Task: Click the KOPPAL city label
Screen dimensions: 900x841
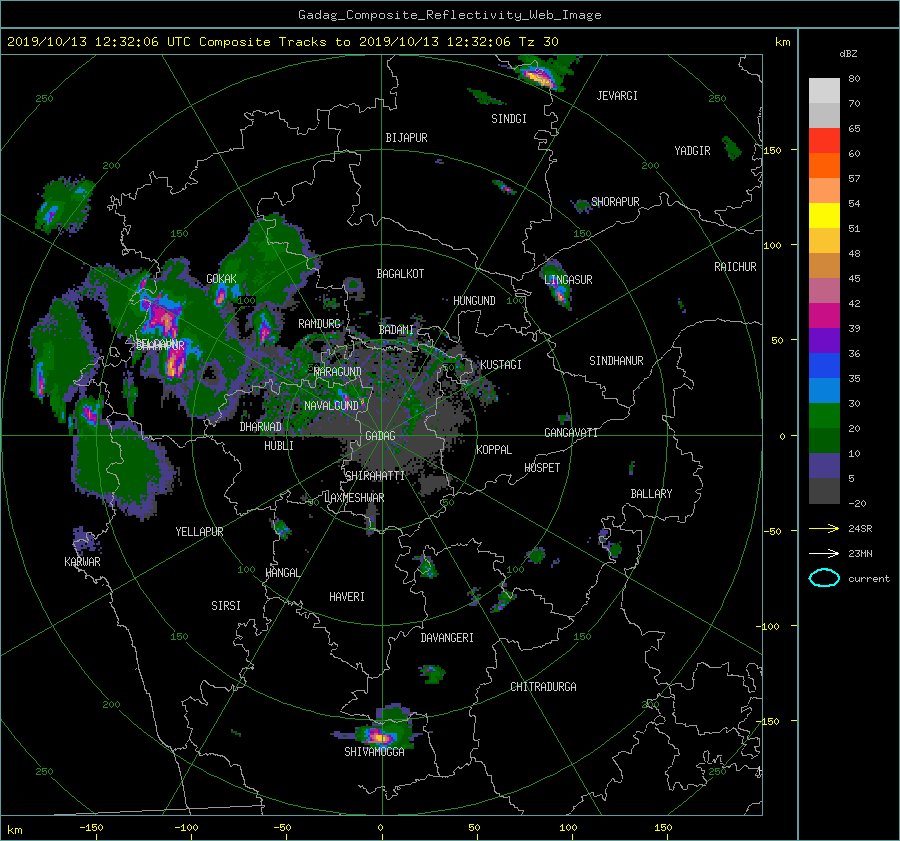Action: (494, 450)
